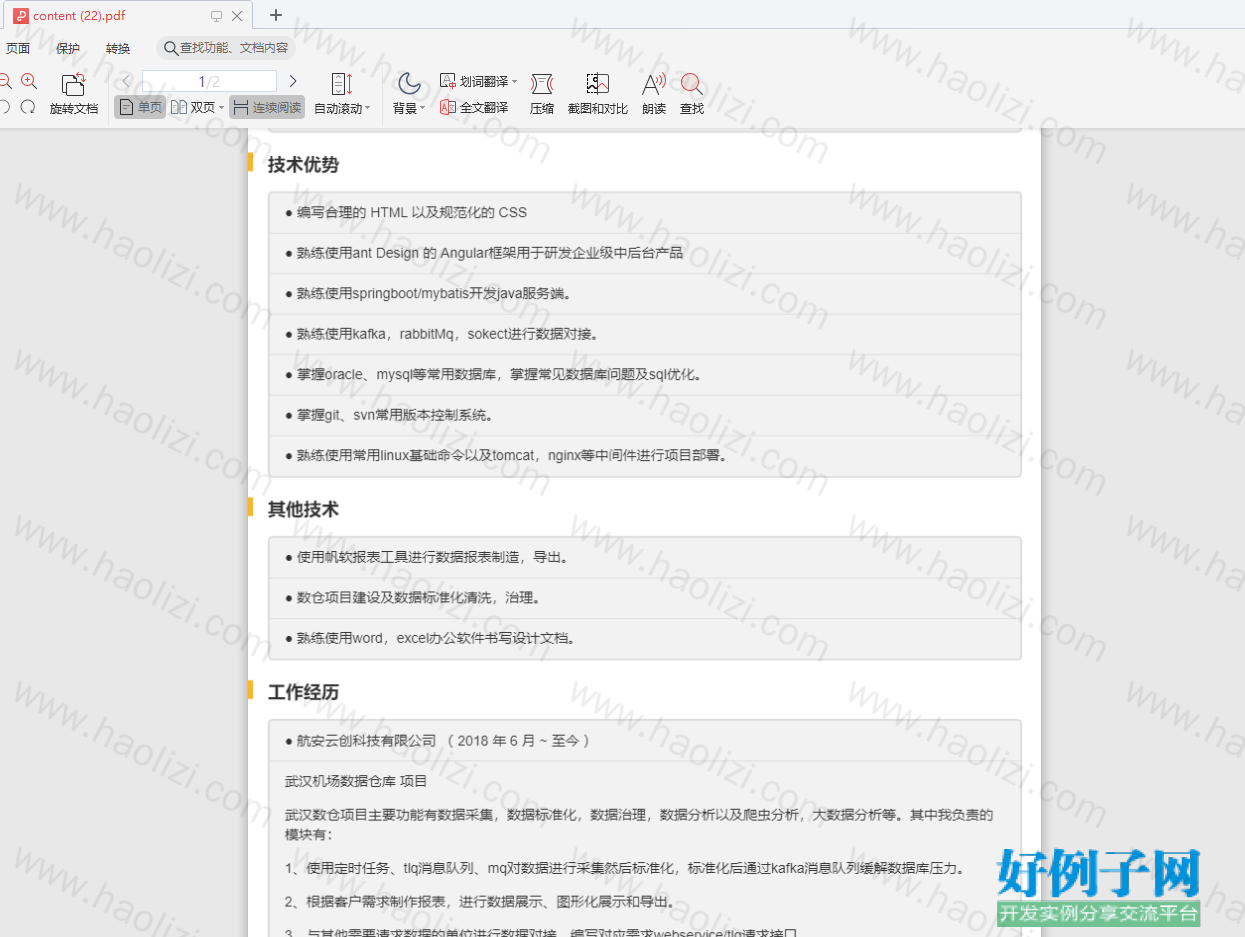The height and width of the screenshot is (937, 1245).
Task: Enable 划词翻译 word translation
Action: [474, 81]
